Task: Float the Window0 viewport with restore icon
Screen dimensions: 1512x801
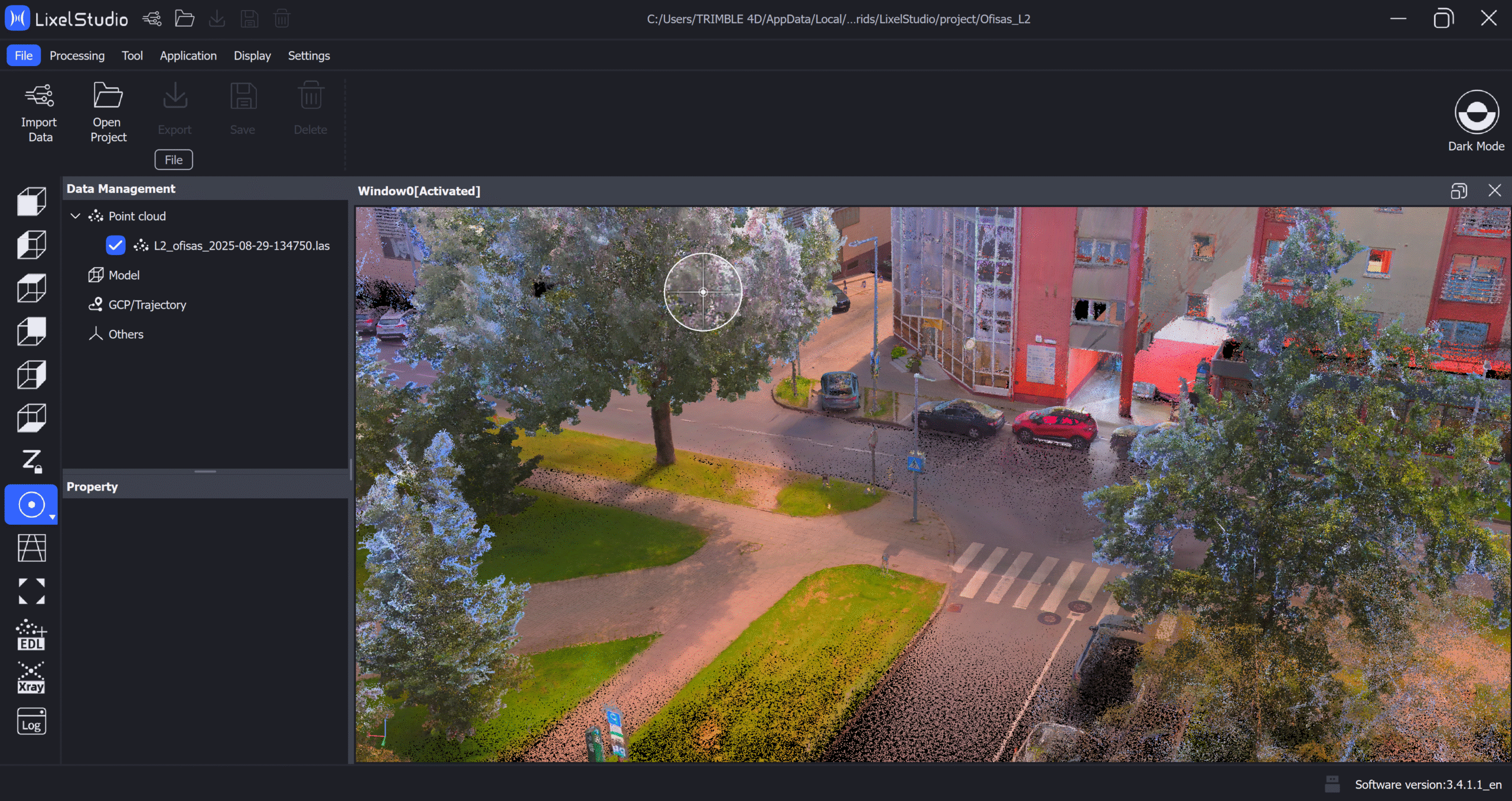Action: pyautogui.click(x=1458, y=191)
